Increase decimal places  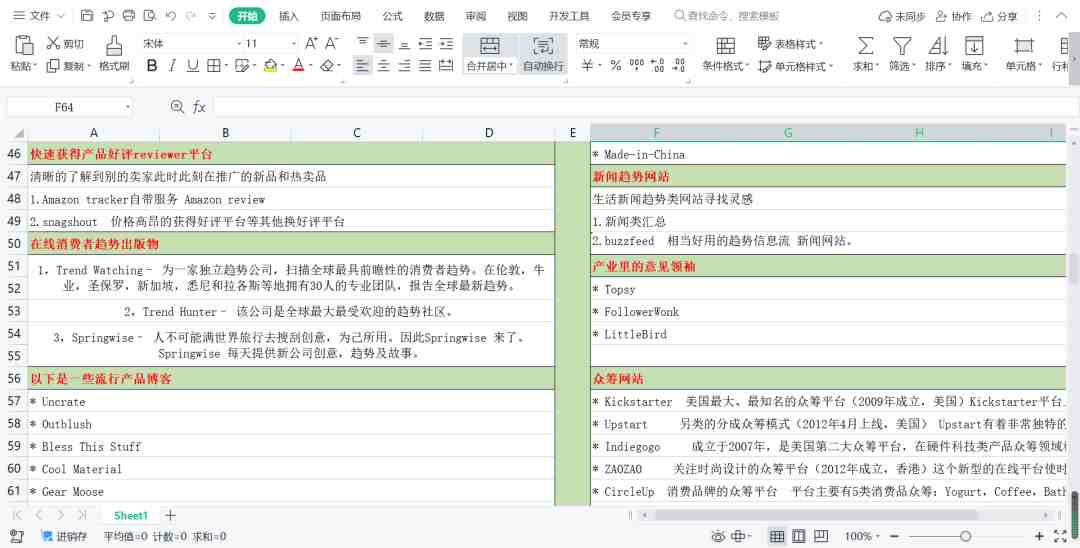click(658, 65)
